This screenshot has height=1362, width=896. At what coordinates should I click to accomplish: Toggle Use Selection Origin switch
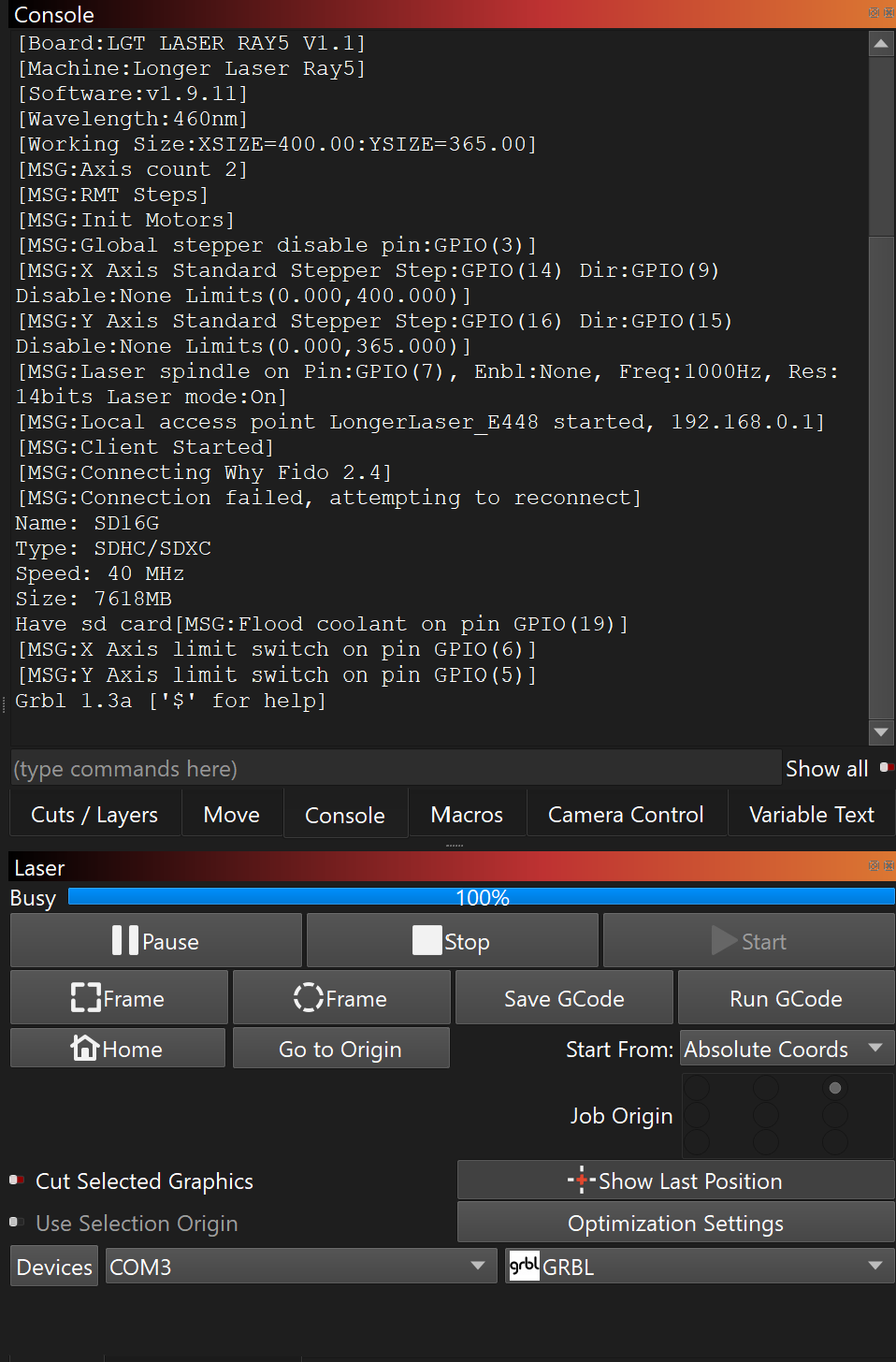(16, 1223)
